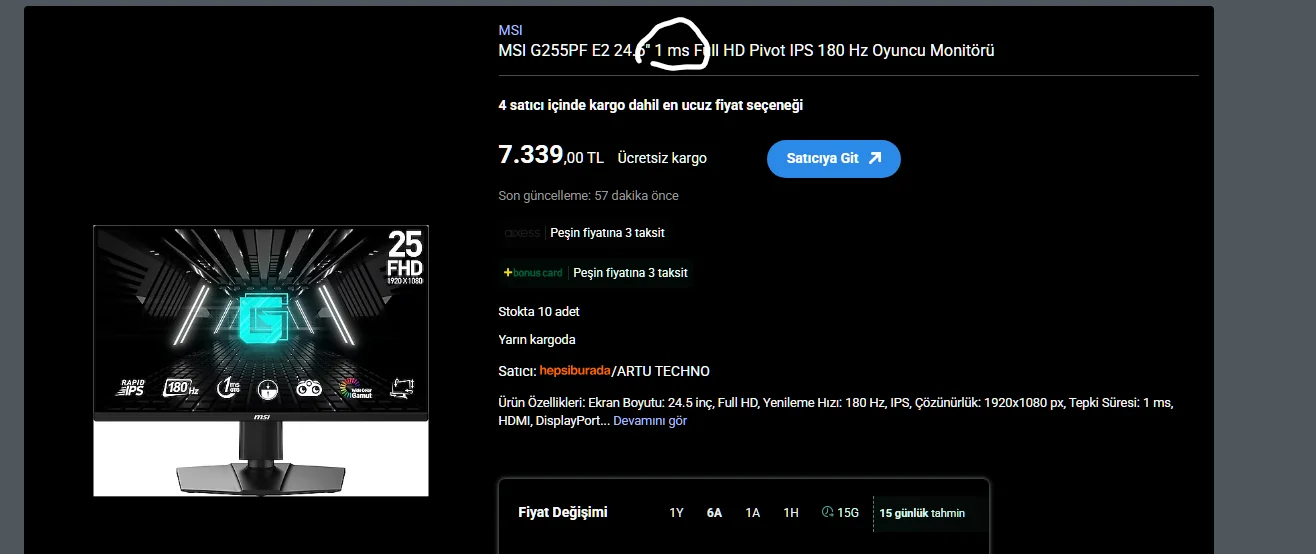Expand specs with Devamını gör link
The height and width of the screenshot is (554, 1316).
pos(650,421)
